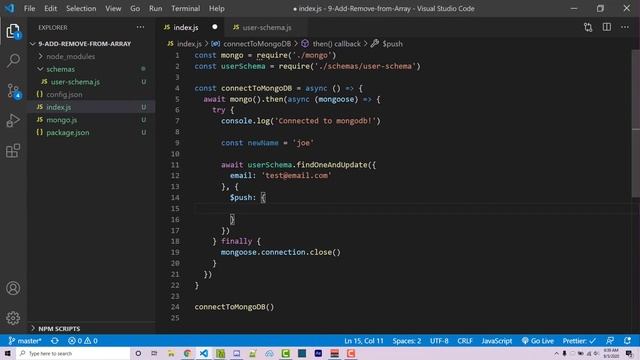
Task: Open editor More Actions ellipsis
Action: pos(625,27)
